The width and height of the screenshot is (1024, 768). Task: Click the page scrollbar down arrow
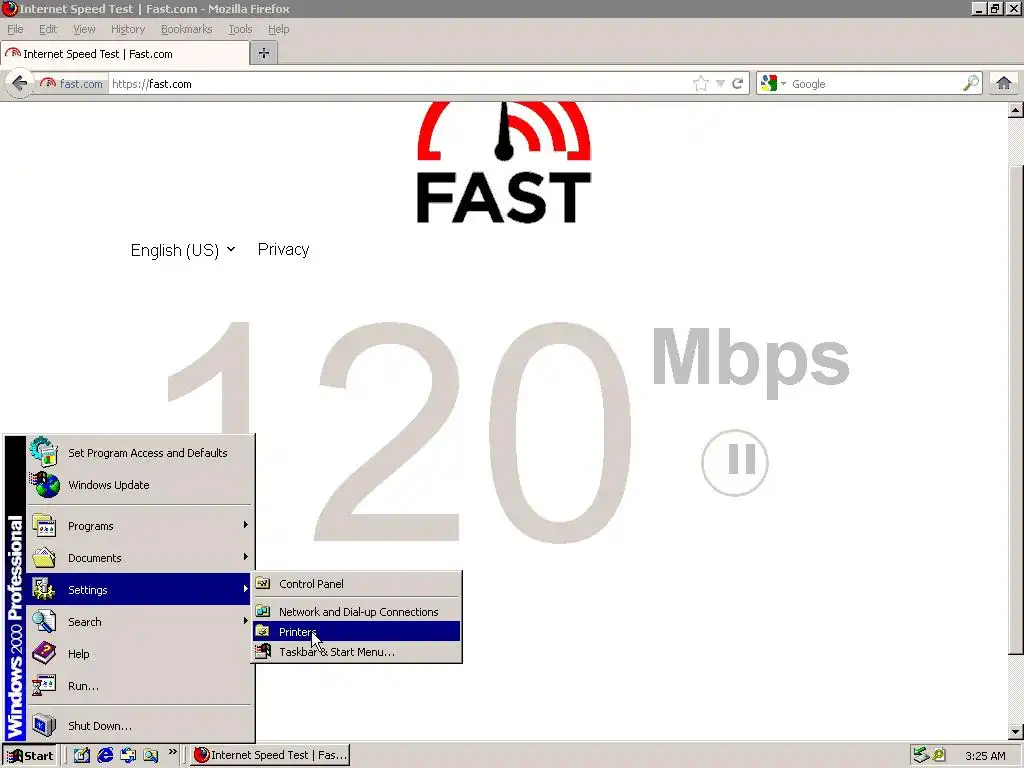1016,732
